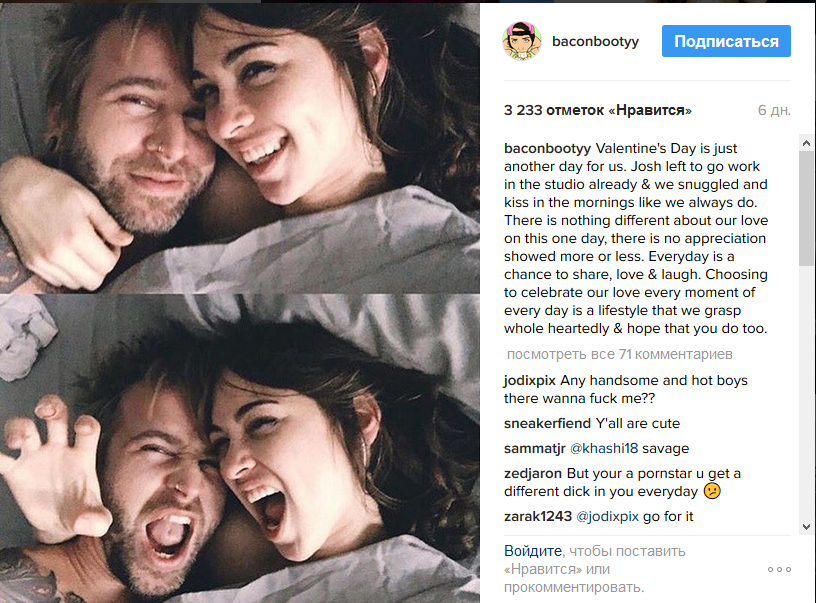
Task: Open sammatjr commenter profile
Action: coord(534,448)
